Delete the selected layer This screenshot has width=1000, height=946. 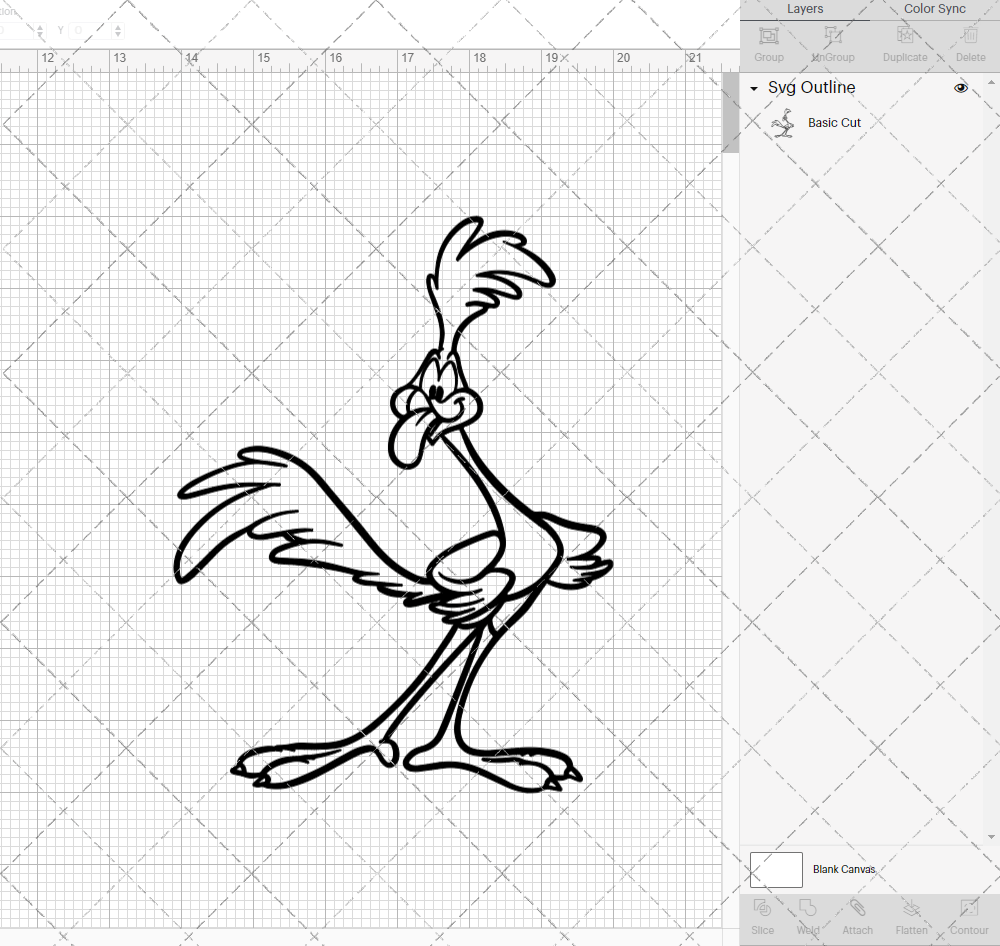(969, 36)
